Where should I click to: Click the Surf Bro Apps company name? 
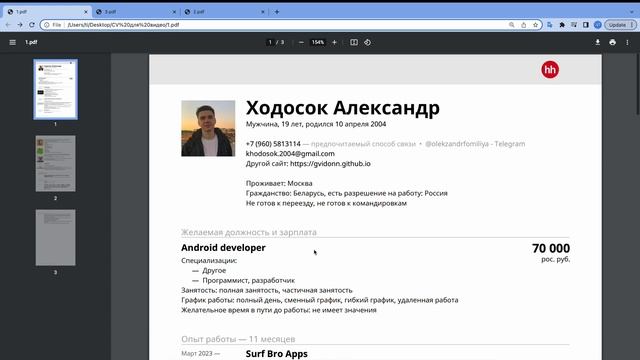[x=277, y=354]
